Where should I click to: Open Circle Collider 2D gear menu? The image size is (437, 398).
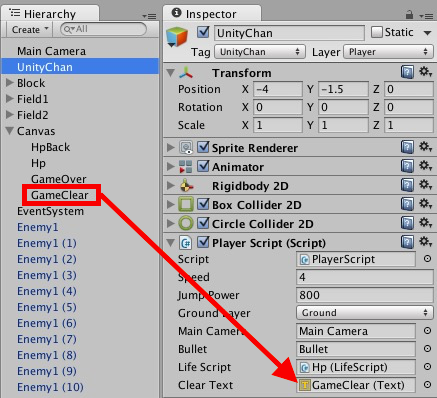[425, 223]
